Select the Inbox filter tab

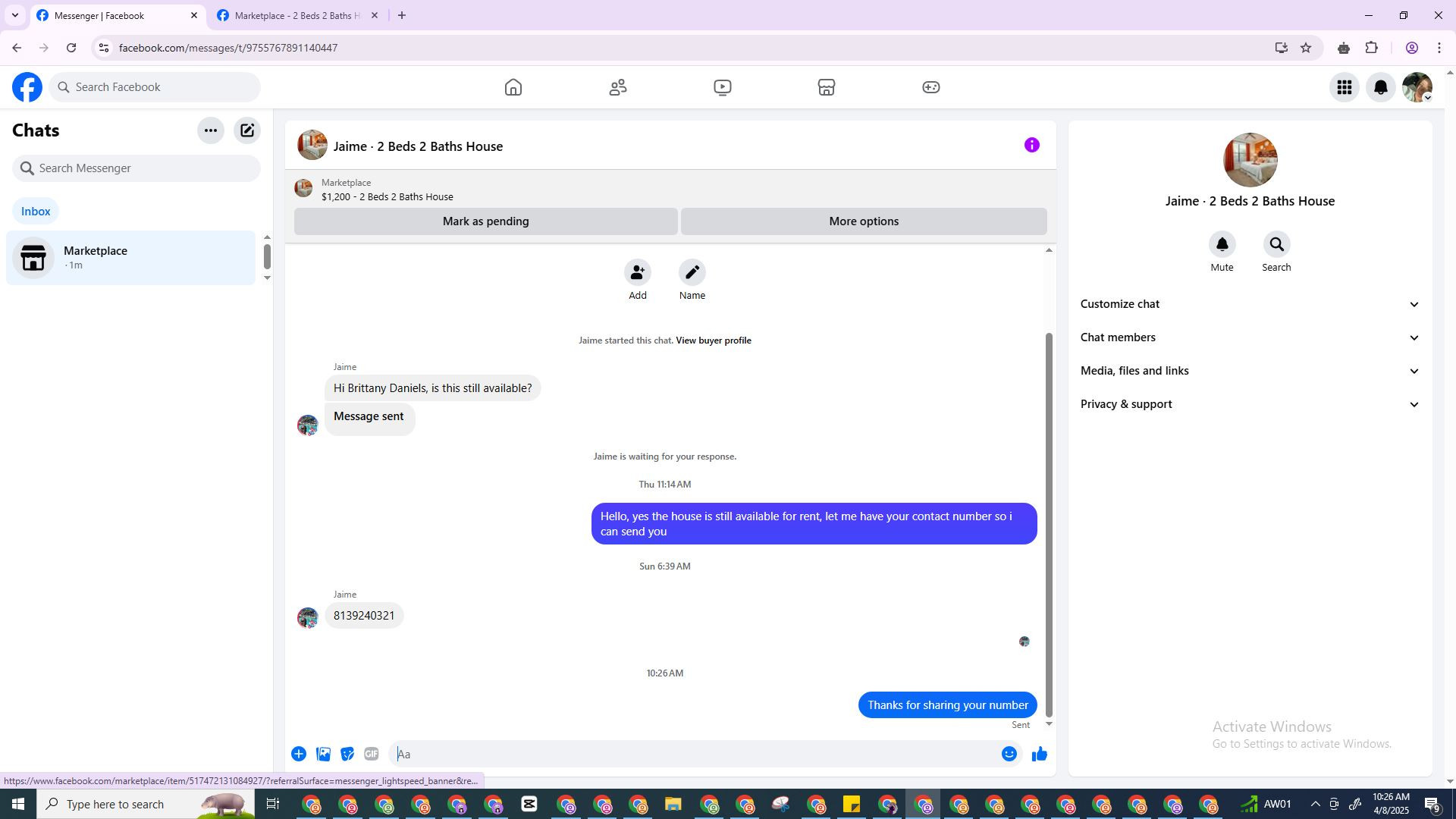point(36,212)
